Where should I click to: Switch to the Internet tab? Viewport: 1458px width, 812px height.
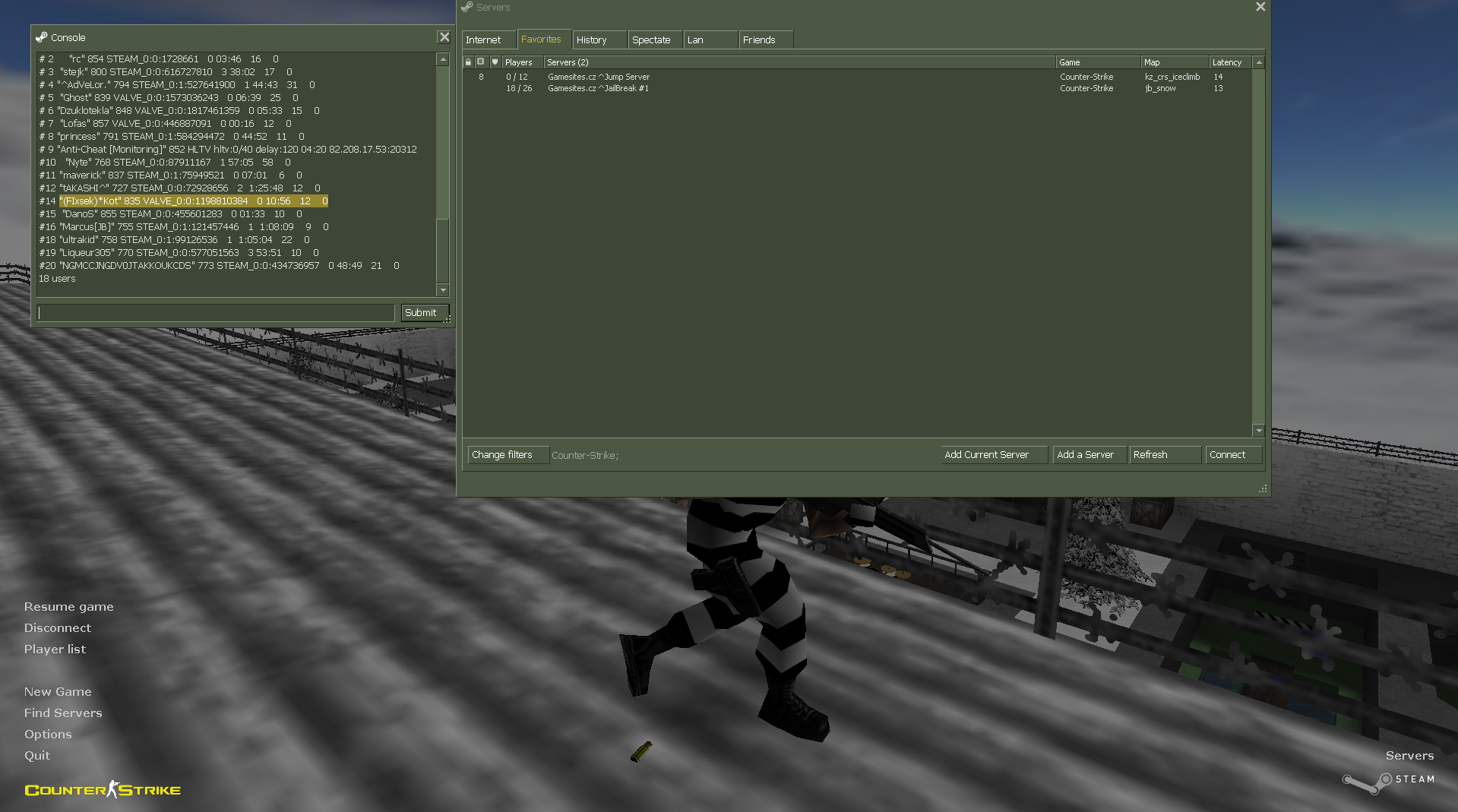489,40
